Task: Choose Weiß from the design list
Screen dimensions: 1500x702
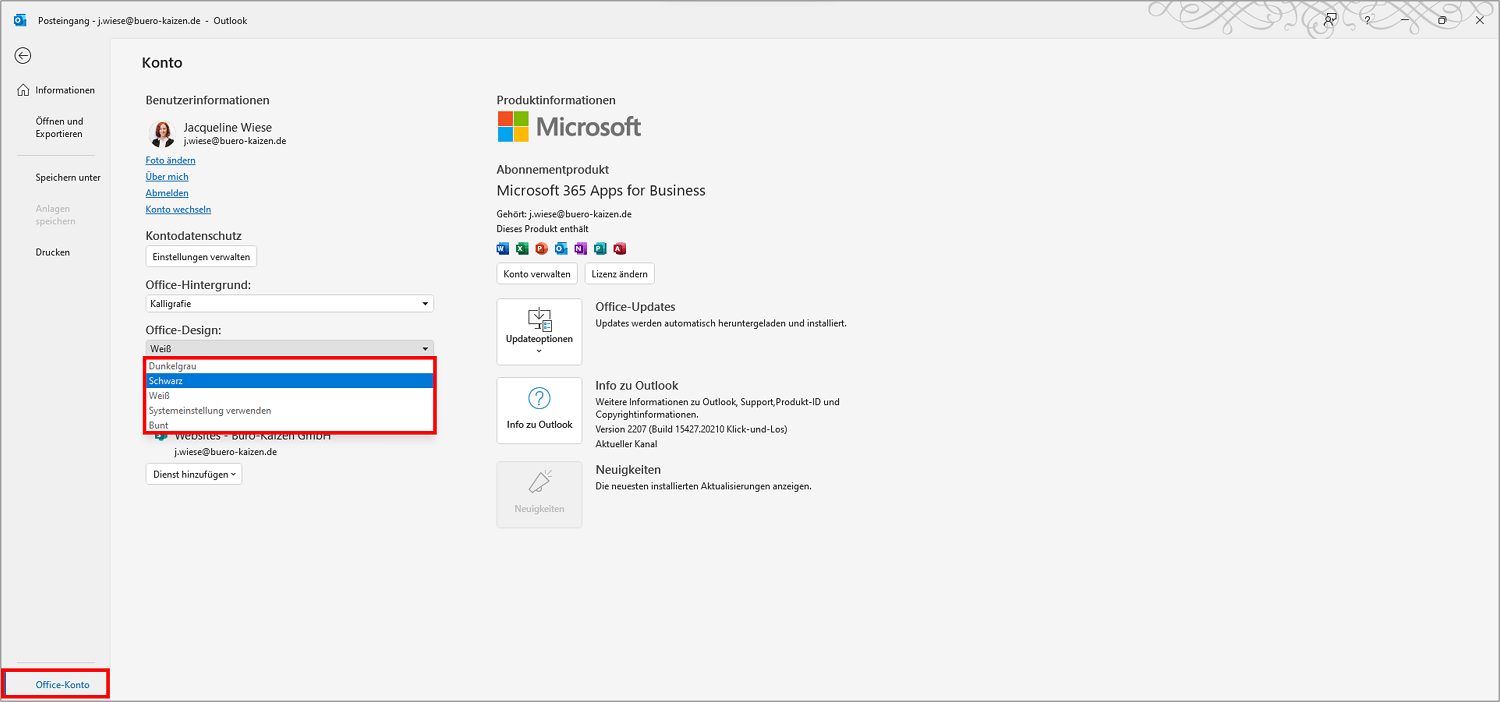Action: coord(290,396)
